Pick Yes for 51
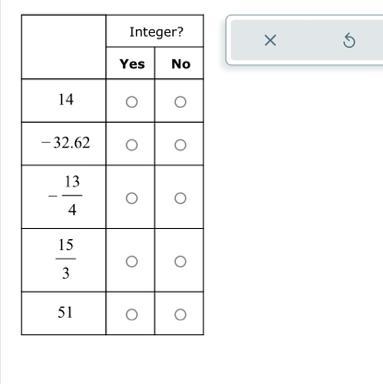The height and width of the screenshot is (384, 383). point(132,314)
